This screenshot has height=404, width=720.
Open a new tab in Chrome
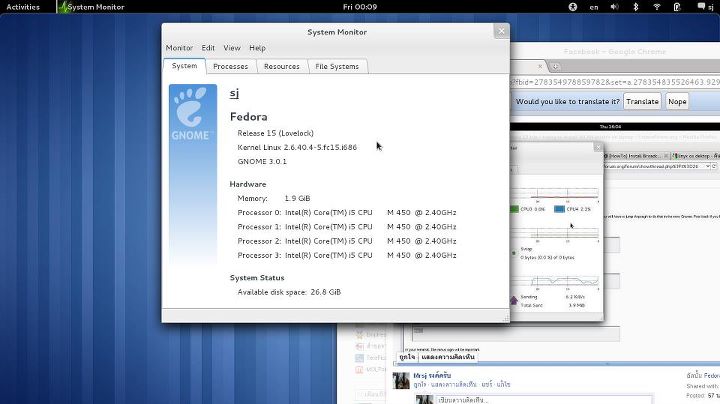pyautogui.click(x=555, y=67)
